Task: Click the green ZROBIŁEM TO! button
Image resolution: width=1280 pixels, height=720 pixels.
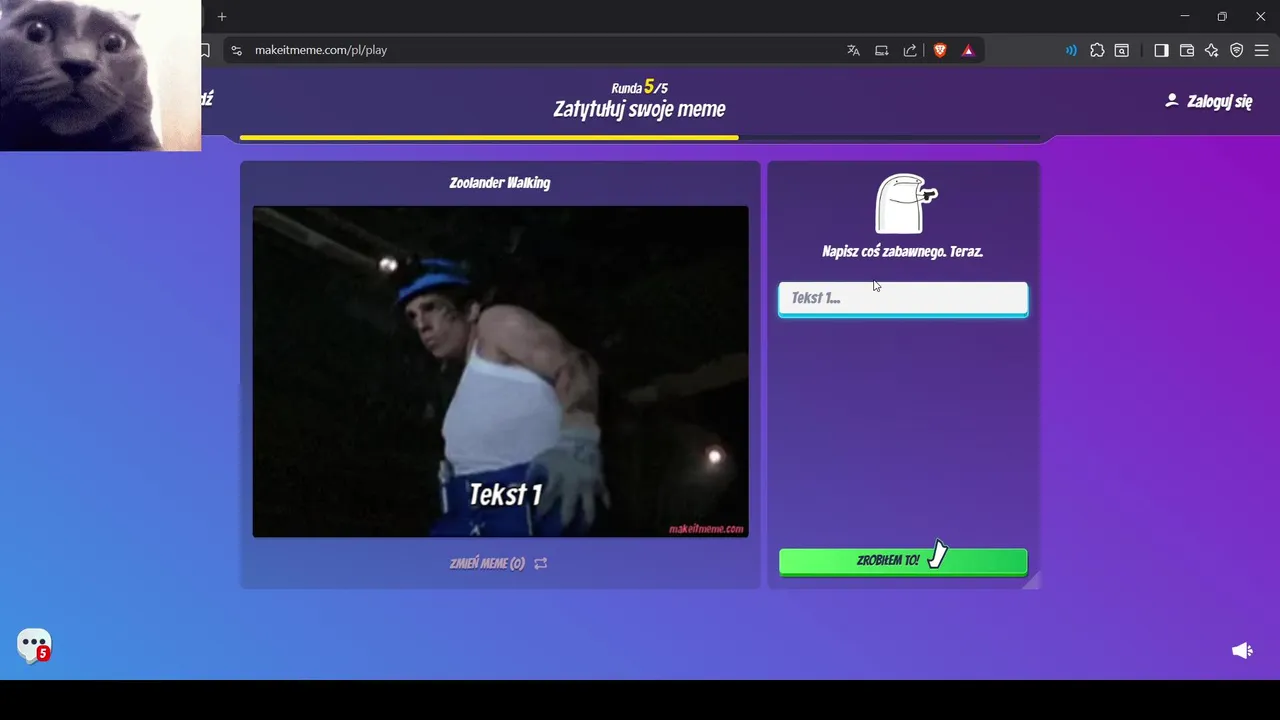Action: (903, 561)
